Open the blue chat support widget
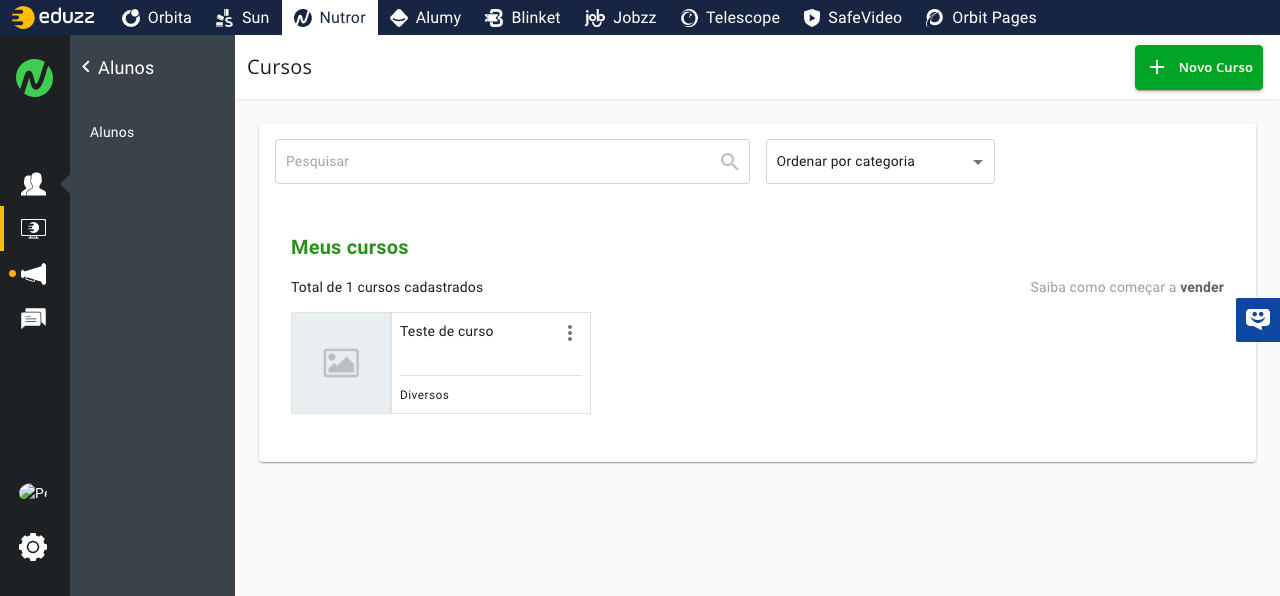Viewport: 1280px width, 596px height. tap(1258, 320)
